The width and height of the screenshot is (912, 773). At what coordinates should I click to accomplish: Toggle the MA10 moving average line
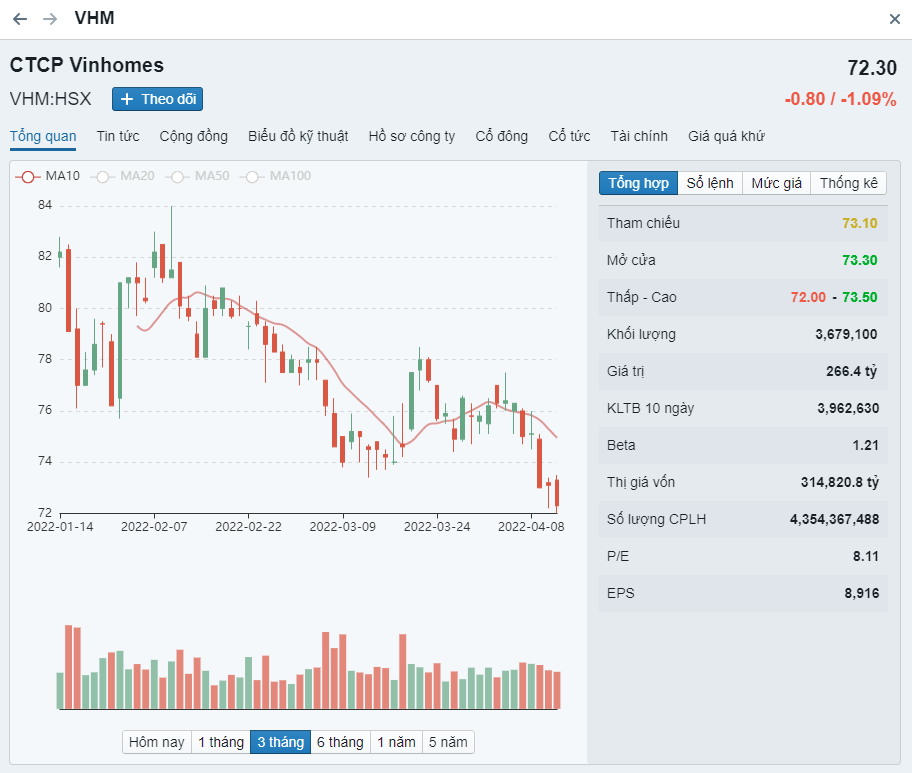click(48, 176)
